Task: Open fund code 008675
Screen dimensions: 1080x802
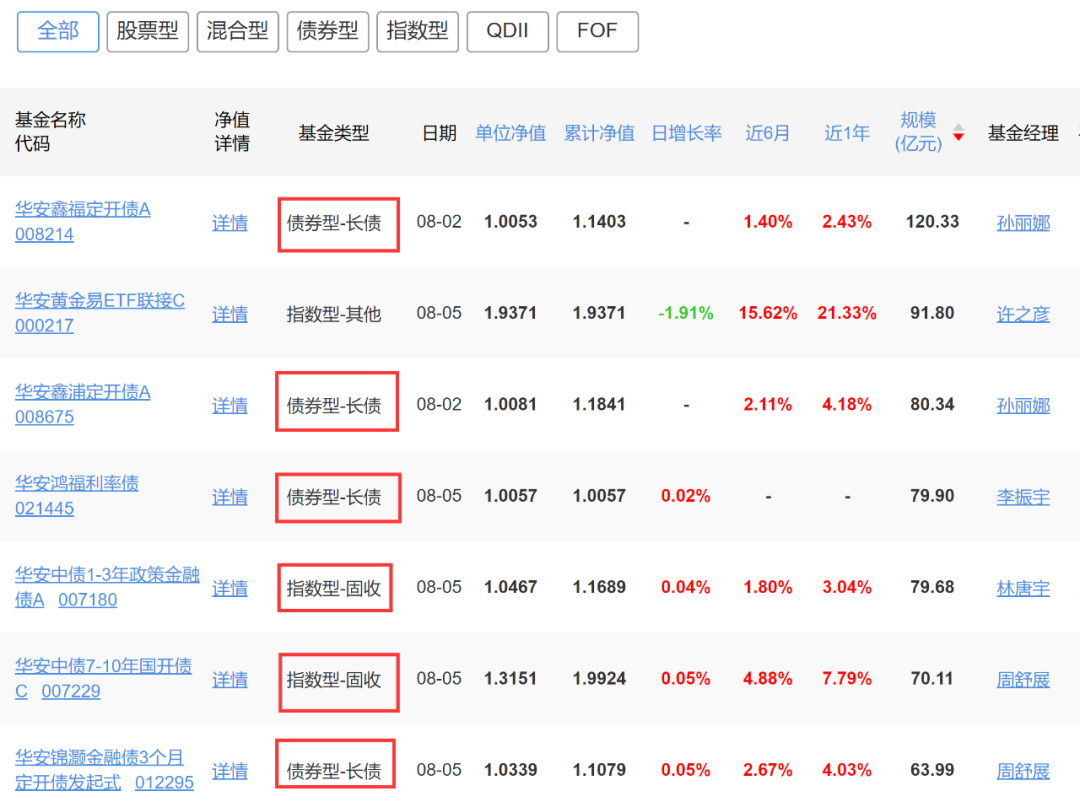Action: (44, 418)
